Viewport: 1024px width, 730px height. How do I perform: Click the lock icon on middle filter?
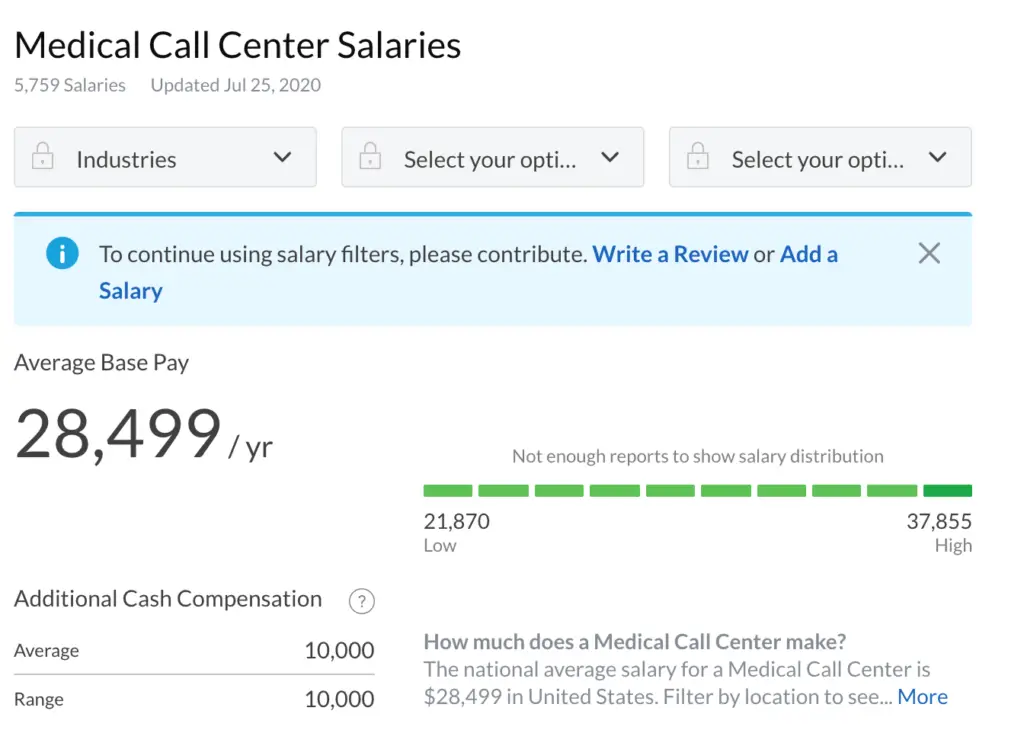click(370, 155)
